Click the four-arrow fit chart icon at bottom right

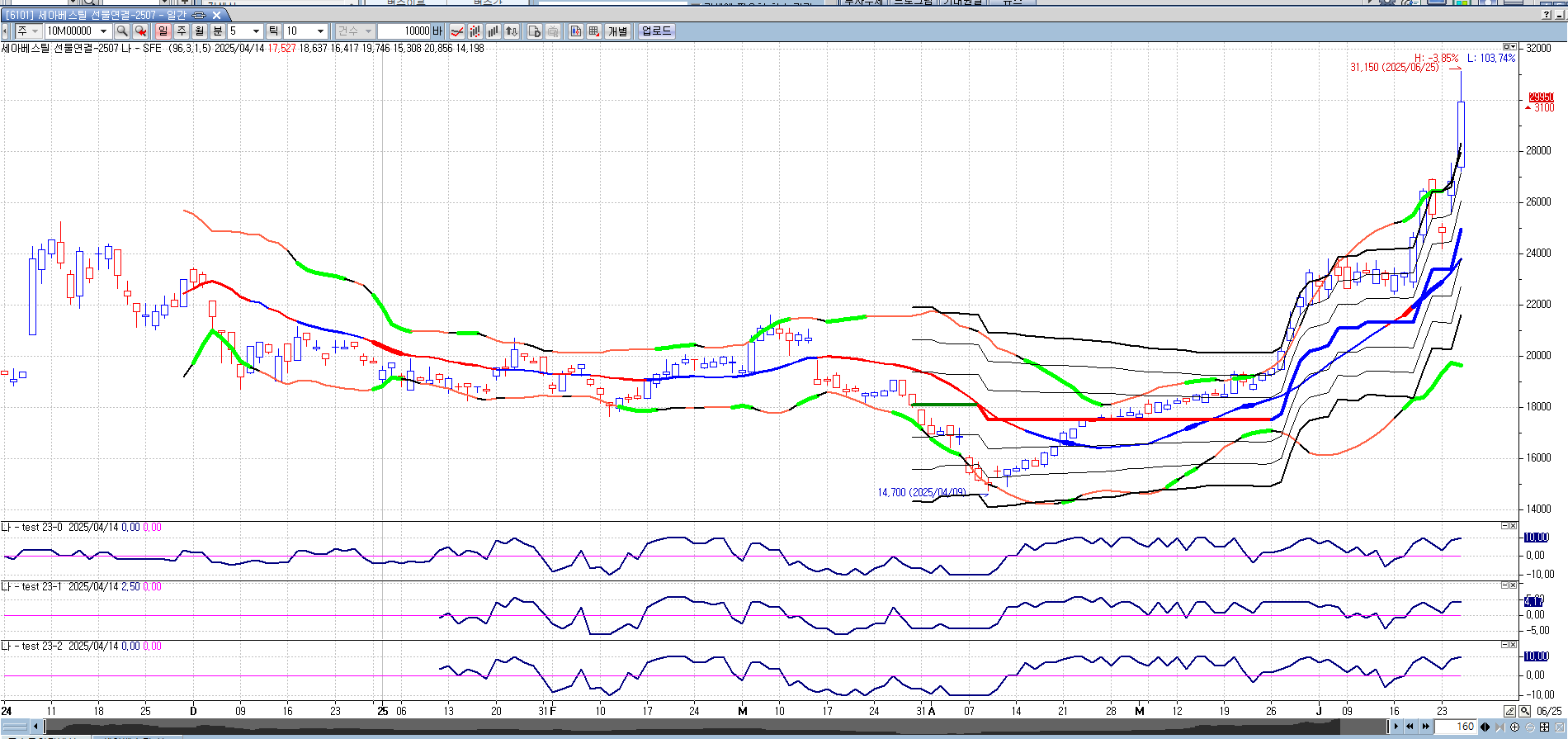coord(1544,727)
